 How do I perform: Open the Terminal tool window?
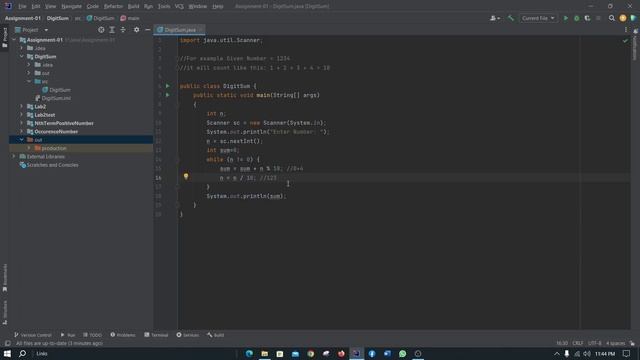click(156, 335)
